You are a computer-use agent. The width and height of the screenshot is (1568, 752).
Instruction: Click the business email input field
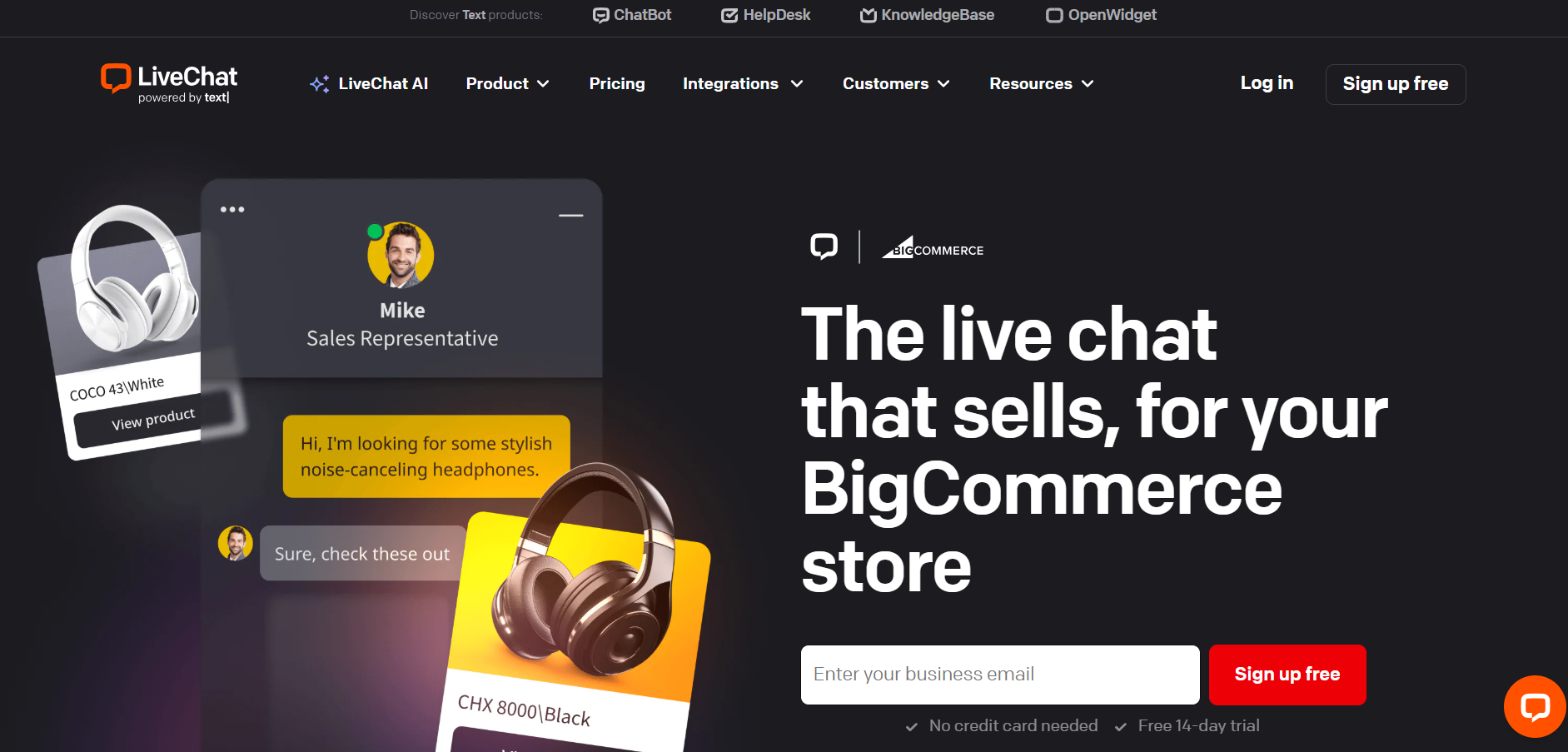pyautogui.click(x=1000, y=675)
